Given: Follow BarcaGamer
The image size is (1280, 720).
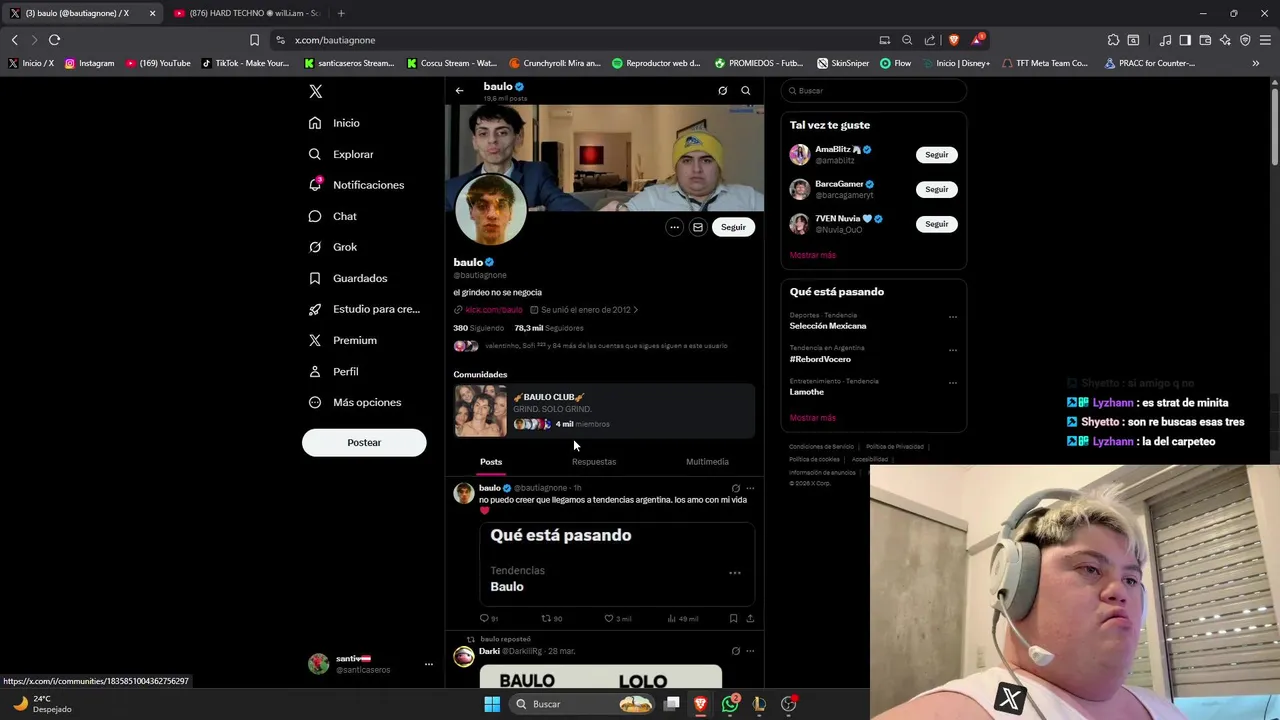Looking at the screenshot, I should [937, 189].
